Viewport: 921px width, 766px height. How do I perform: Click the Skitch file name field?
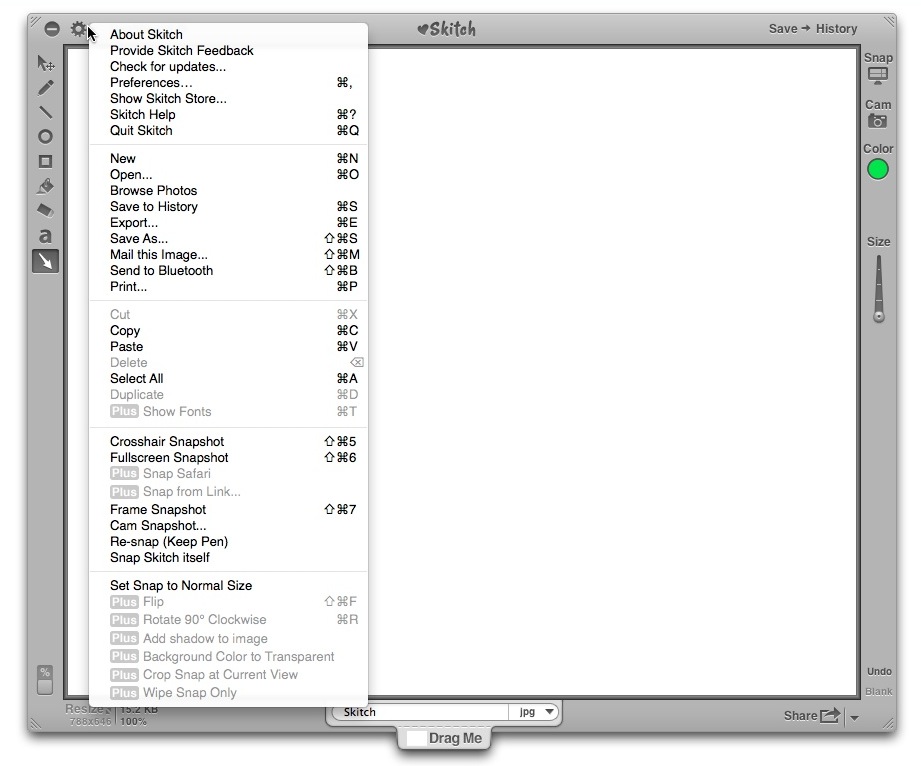coord(420,712)
